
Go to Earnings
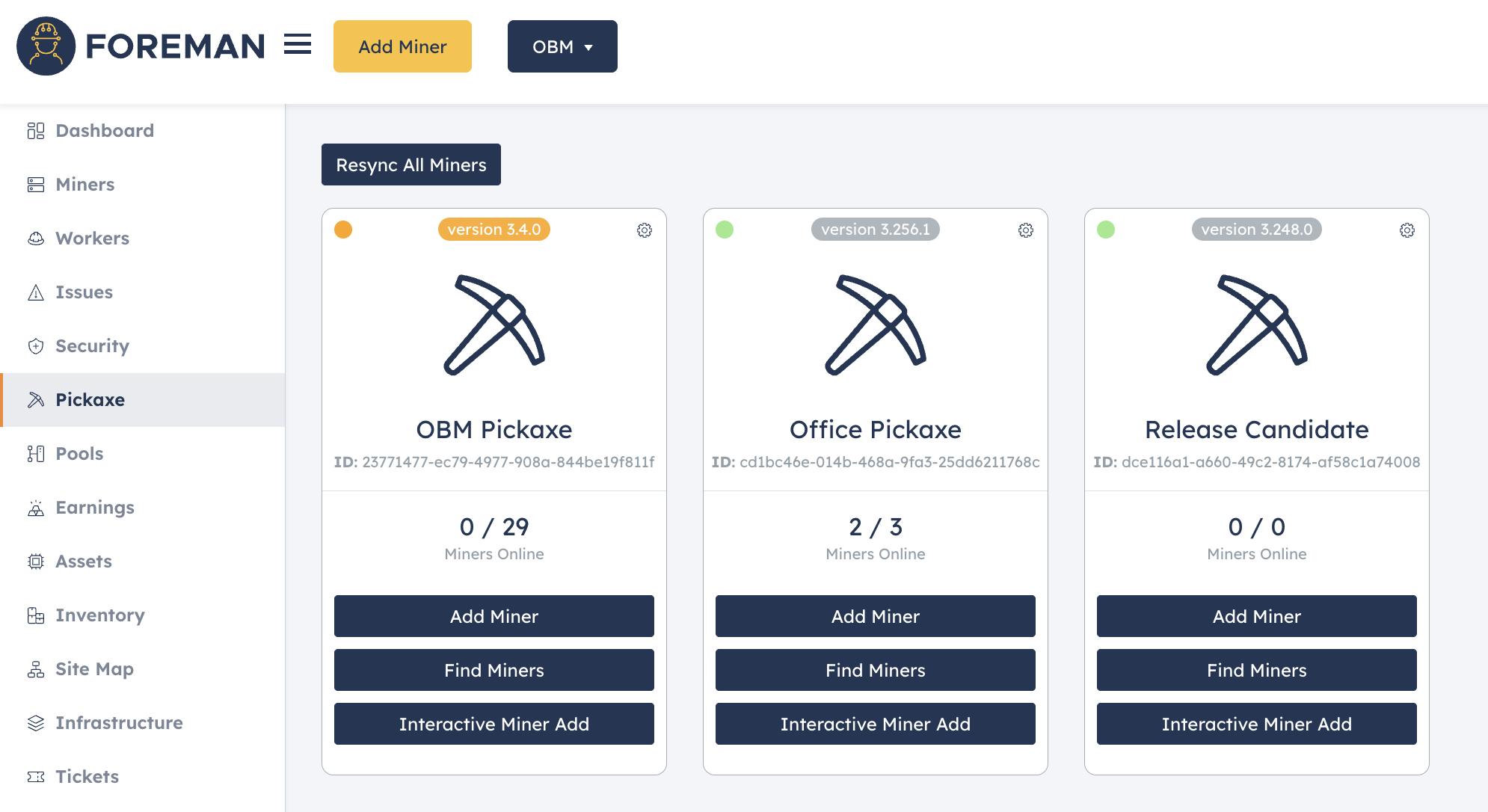coord(142,508)
